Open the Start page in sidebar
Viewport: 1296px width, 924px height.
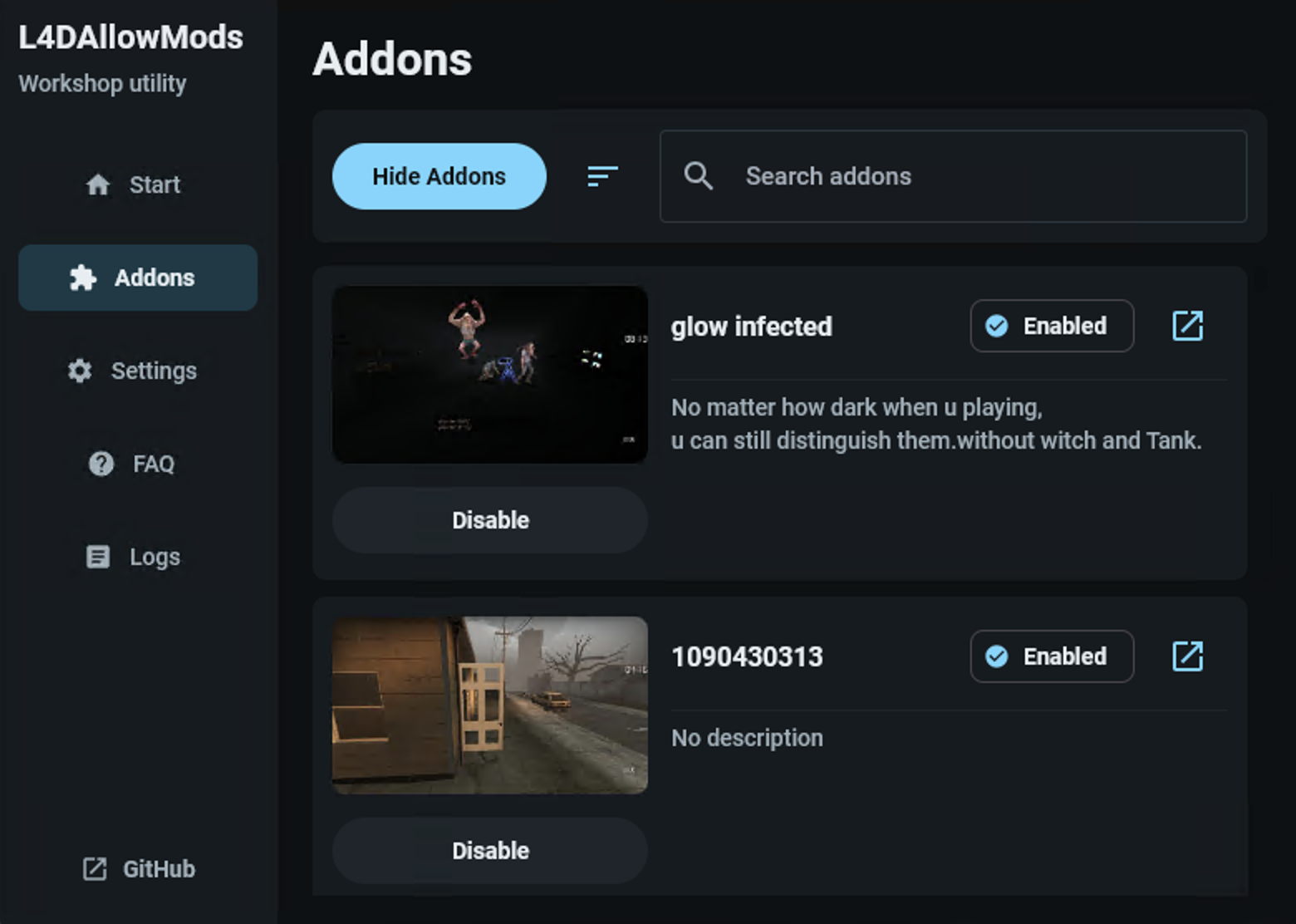(x=137, y=184)
